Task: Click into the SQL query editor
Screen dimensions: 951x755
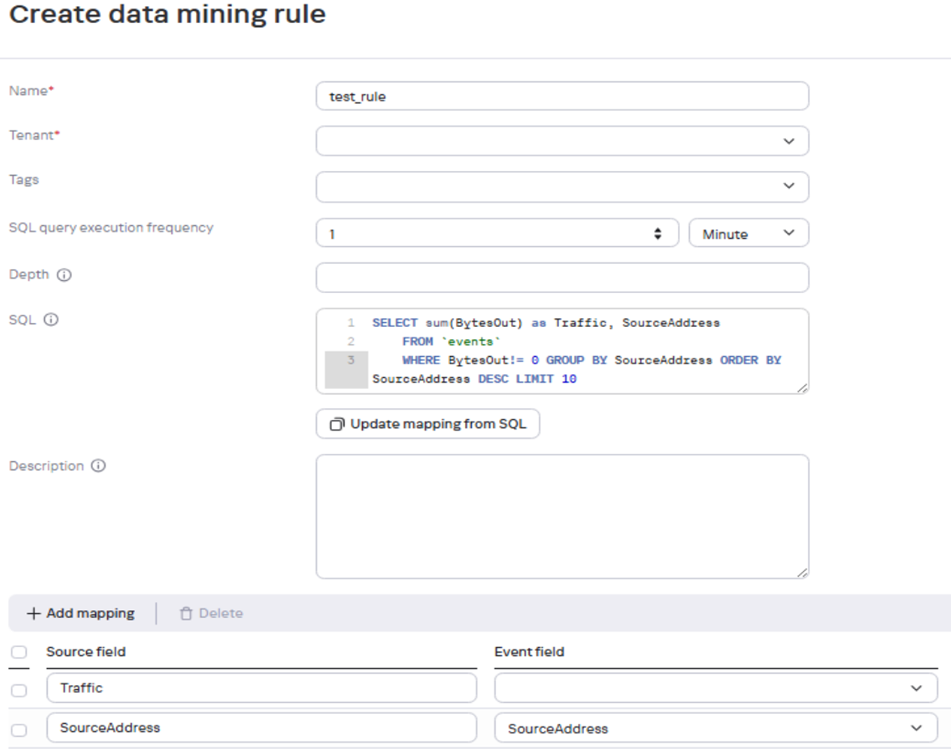Action: [562, 351]
